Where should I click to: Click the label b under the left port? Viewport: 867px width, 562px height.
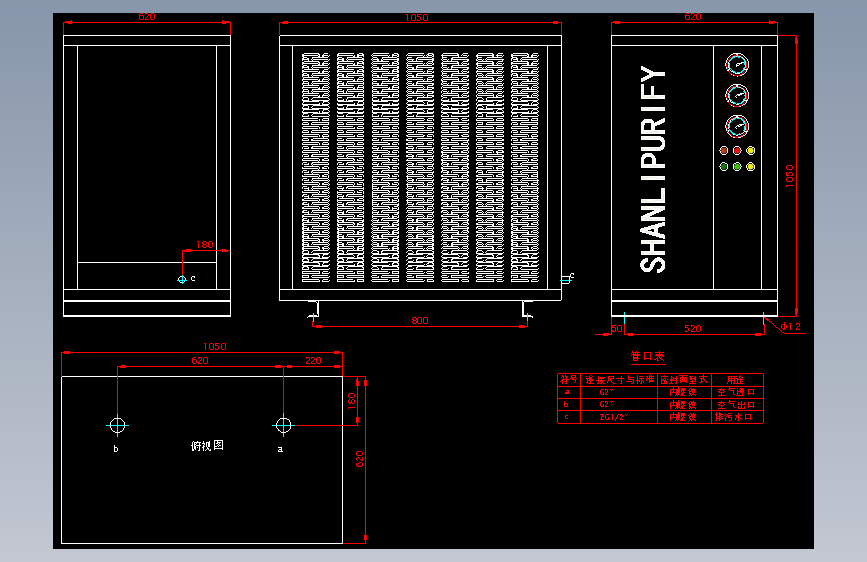pos(116,449)
